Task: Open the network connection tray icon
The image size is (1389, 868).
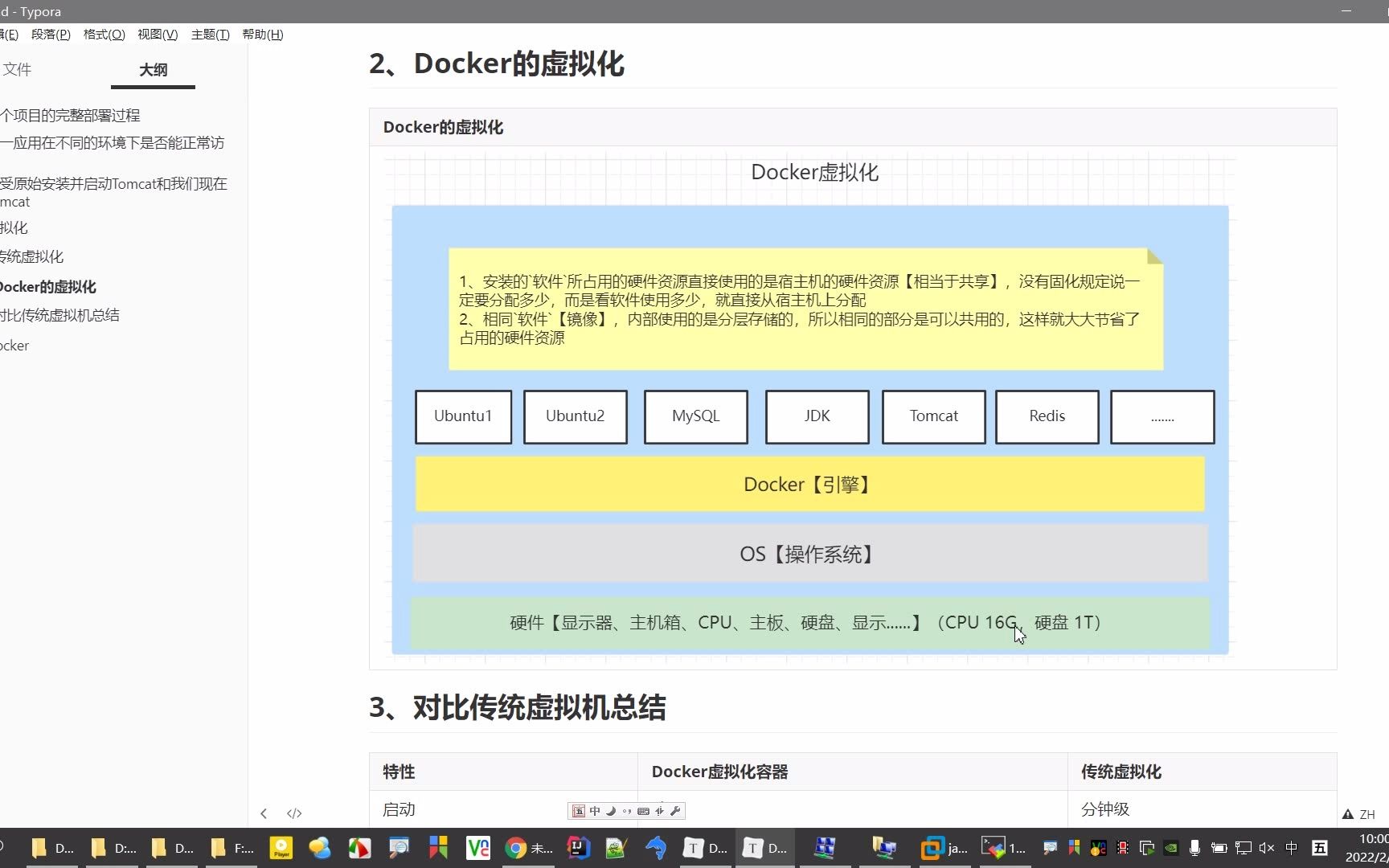Action: tap(1244, 848)
